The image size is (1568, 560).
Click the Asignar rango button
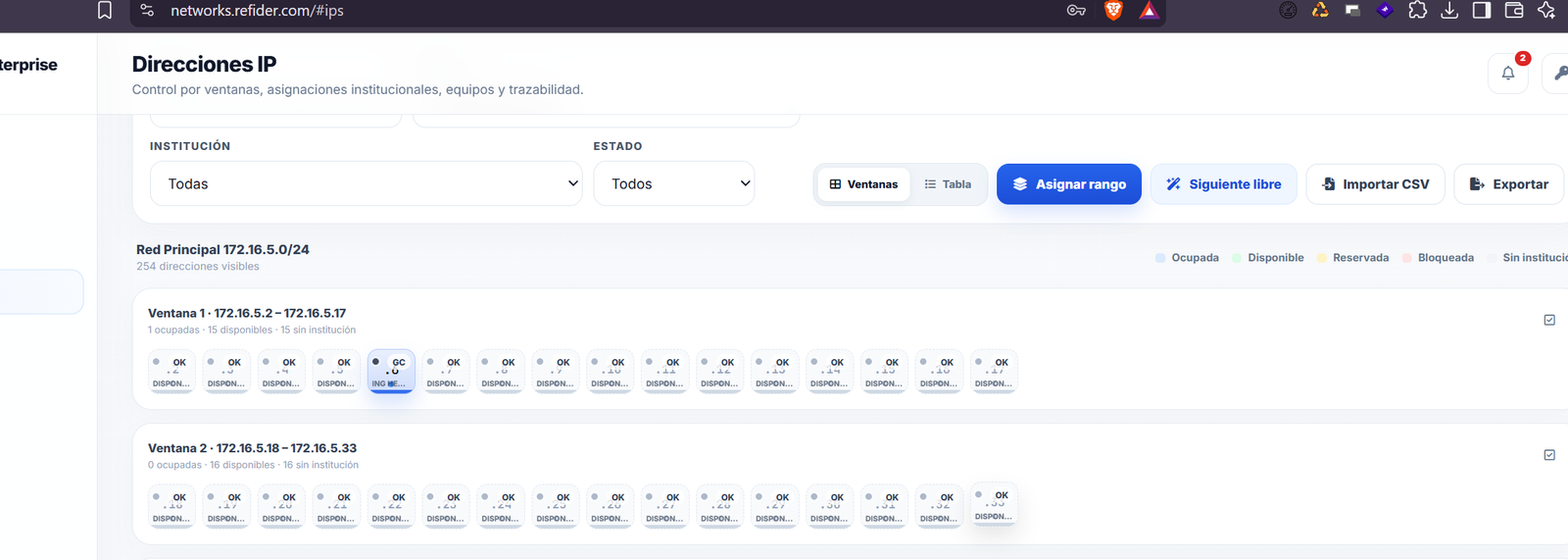click(1069, 184)
